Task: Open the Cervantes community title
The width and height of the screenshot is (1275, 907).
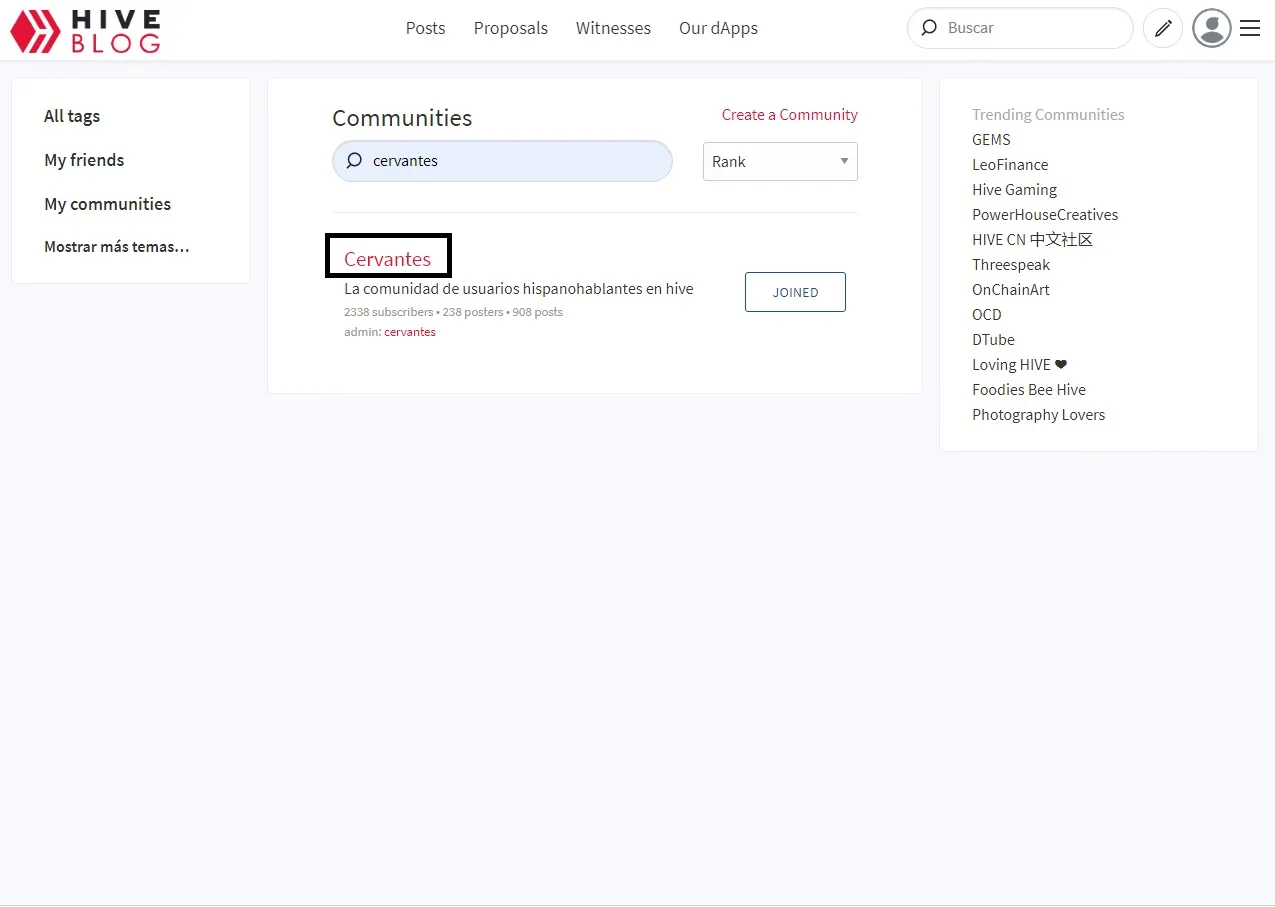Action: tap(387, 259)
